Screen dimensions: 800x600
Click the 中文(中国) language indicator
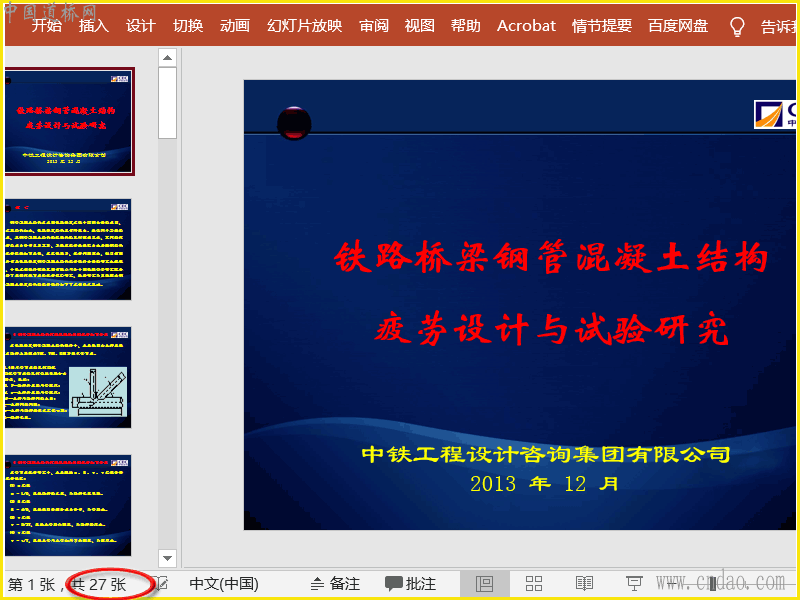[224, 584]
